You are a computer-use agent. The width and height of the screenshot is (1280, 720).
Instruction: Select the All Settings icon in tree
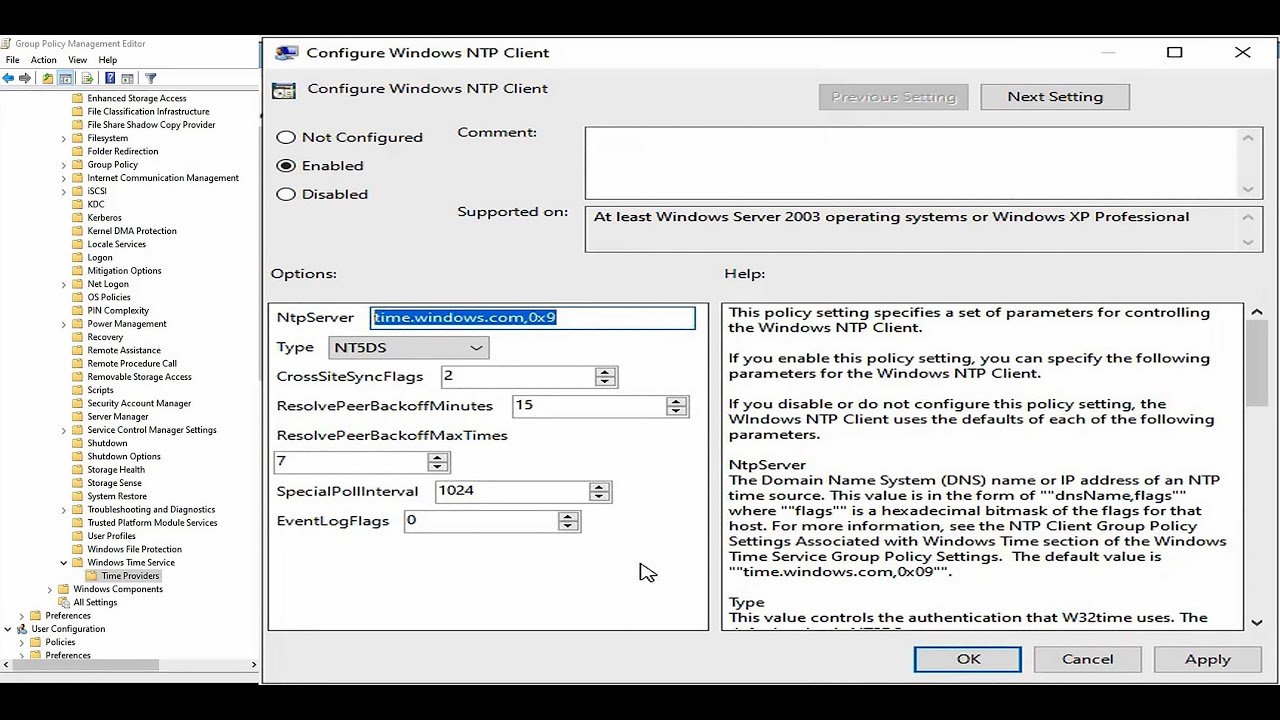pyautogui.click(x=64, y=602)
